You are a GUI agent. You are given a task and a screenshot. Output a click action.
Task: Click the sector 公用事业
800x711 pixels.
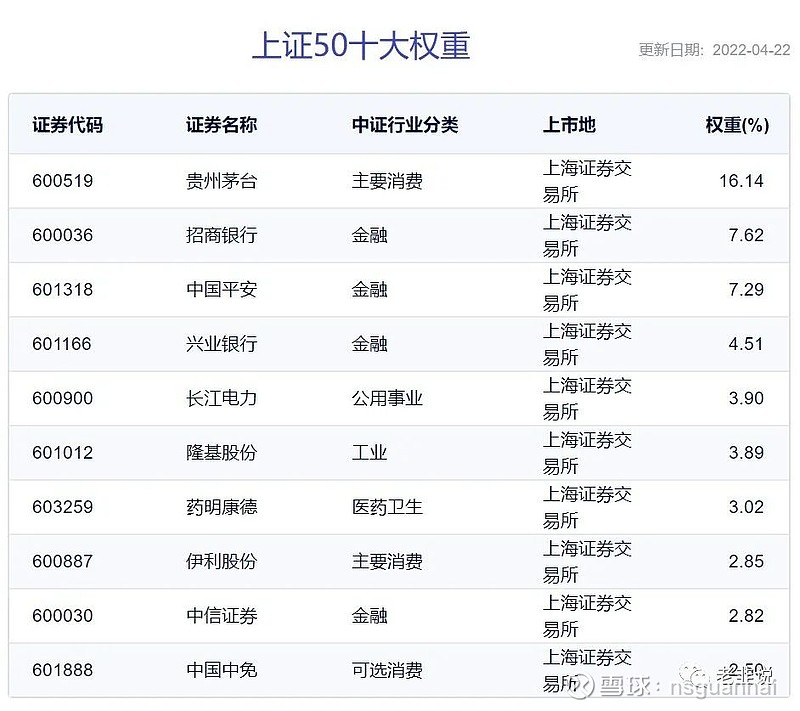pos(387,398)
